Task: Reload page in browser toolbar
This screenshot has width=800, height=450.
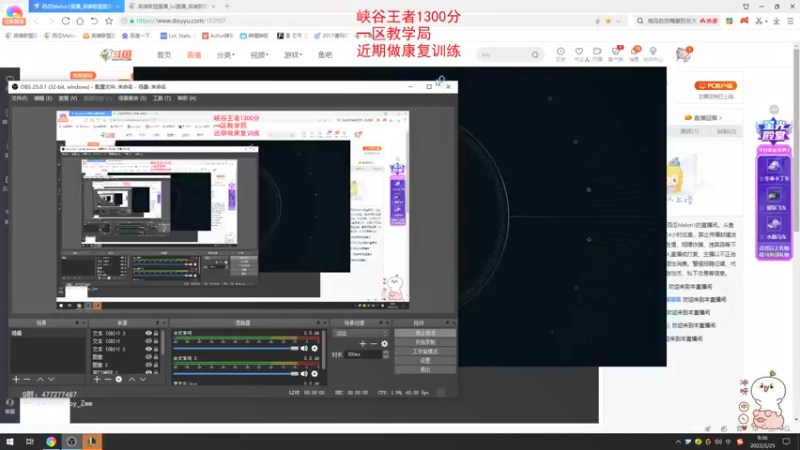Action: [66, 21]
